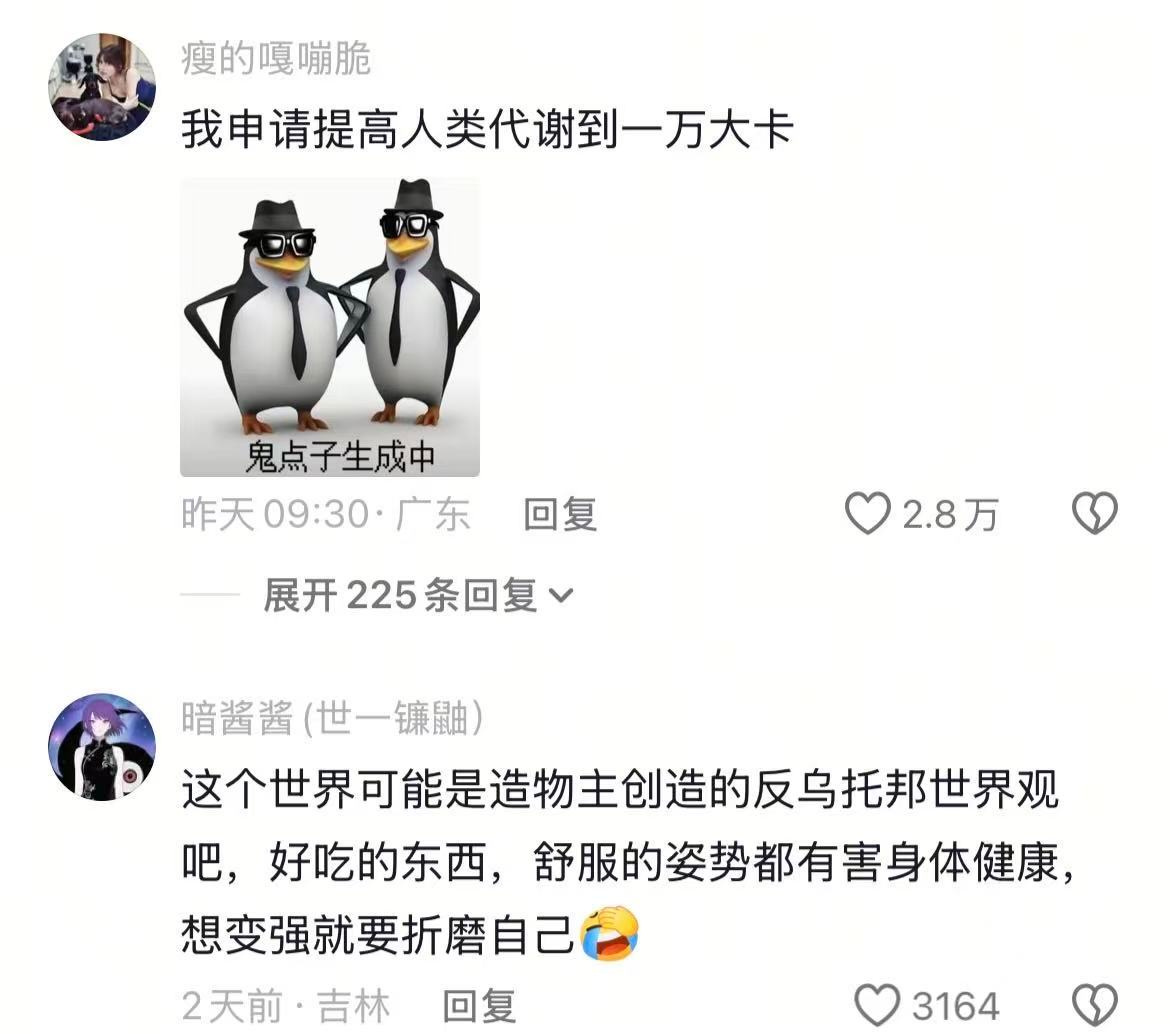Expand the 225 replies chevron

click(561, 595)
